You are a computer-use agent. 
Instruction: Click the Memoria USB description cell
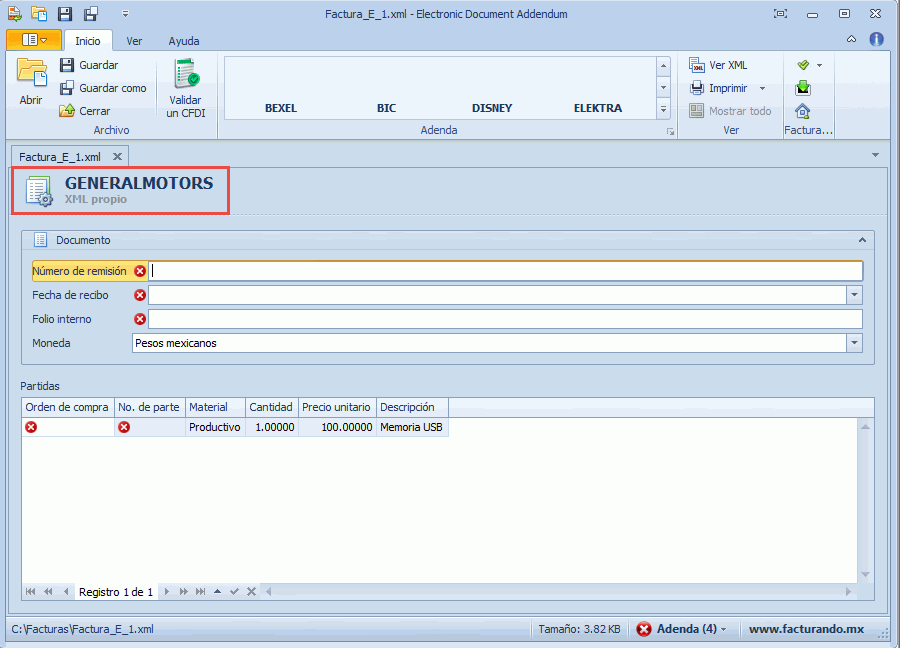tap(412, 427)
